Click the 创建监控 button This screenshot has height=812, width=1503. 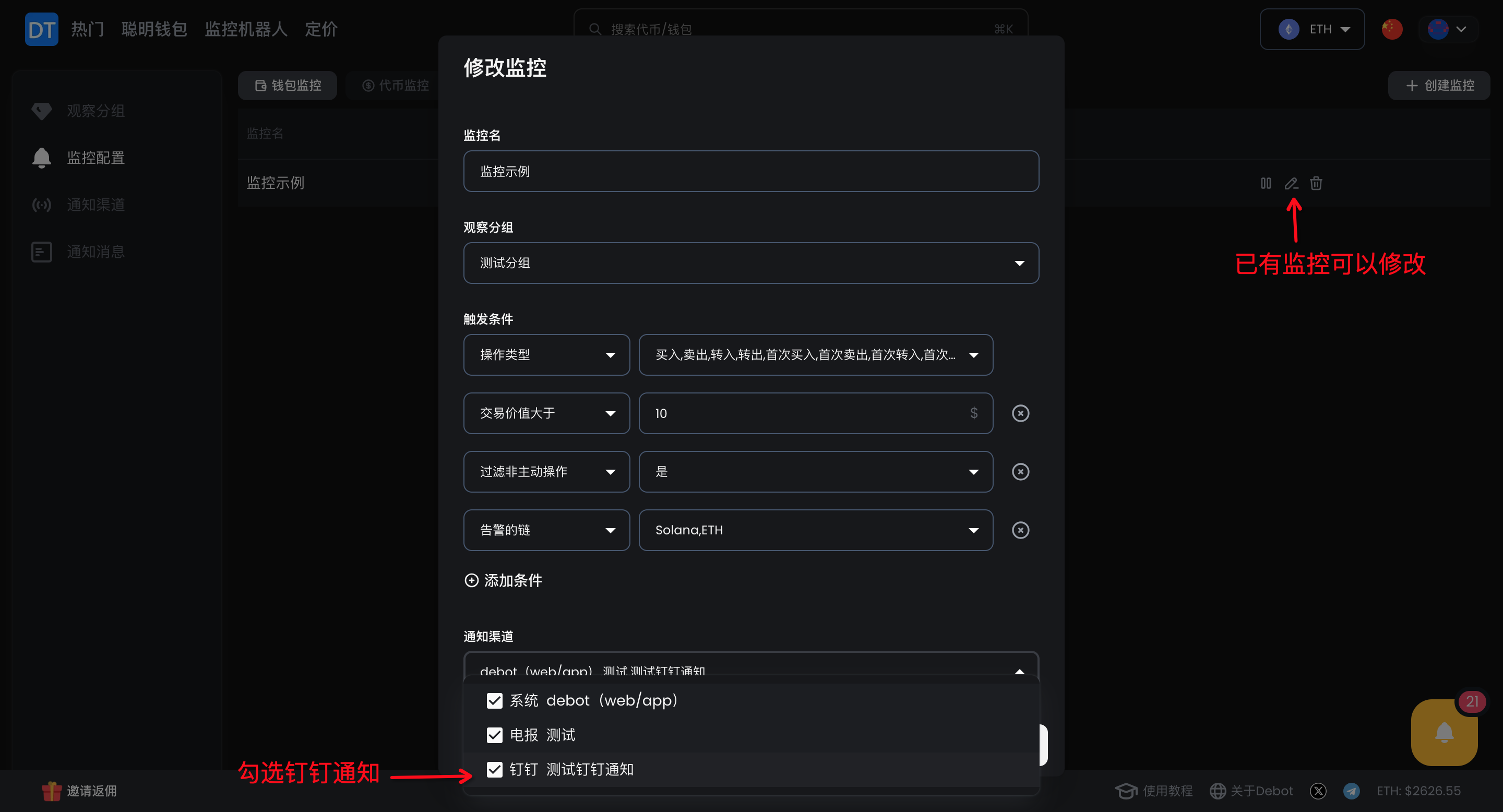pos(1439,85)
